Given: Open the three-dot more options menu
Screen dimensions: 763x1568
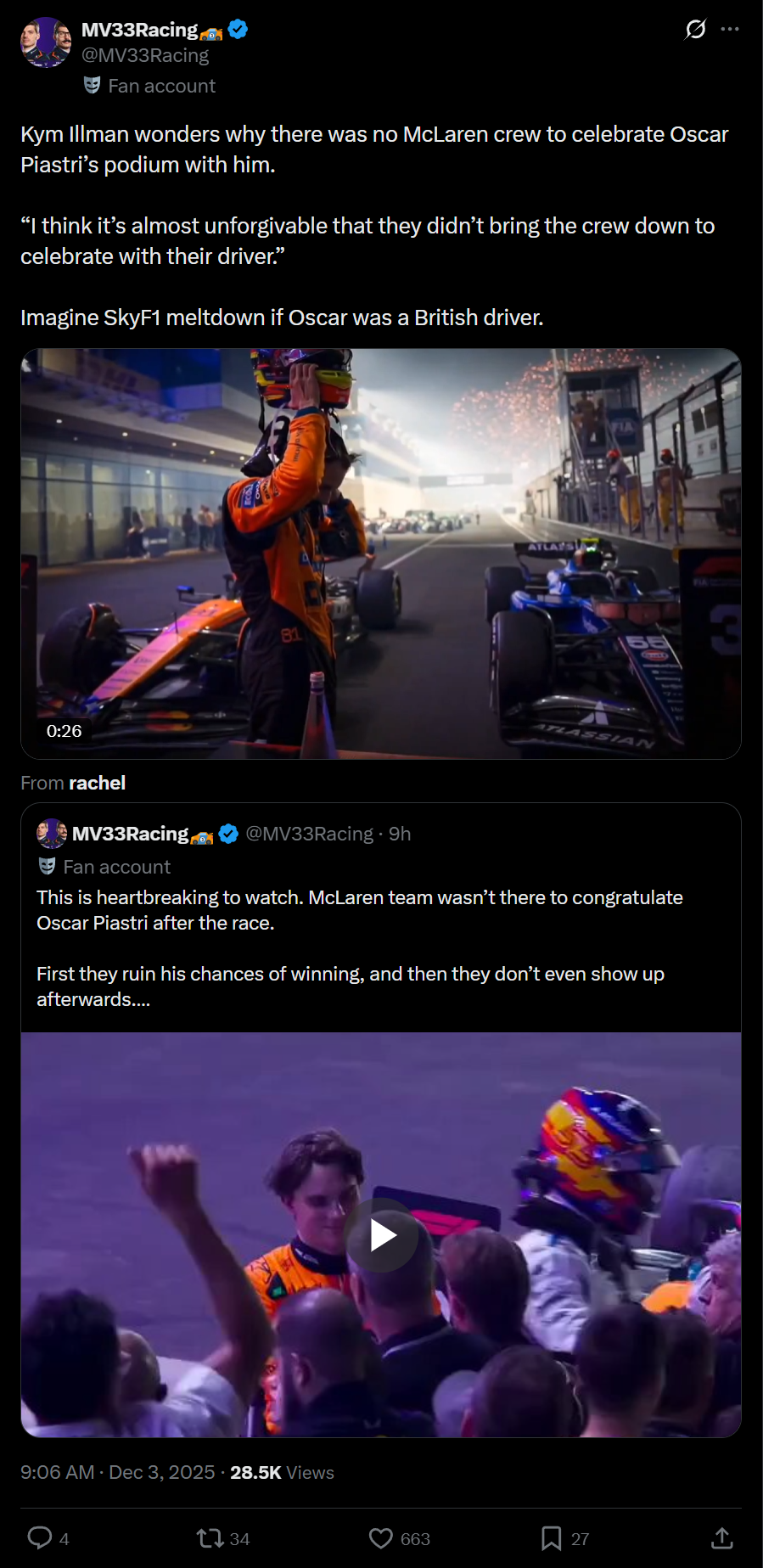Looking at the screenshot, I should click(x=730, y=29).
